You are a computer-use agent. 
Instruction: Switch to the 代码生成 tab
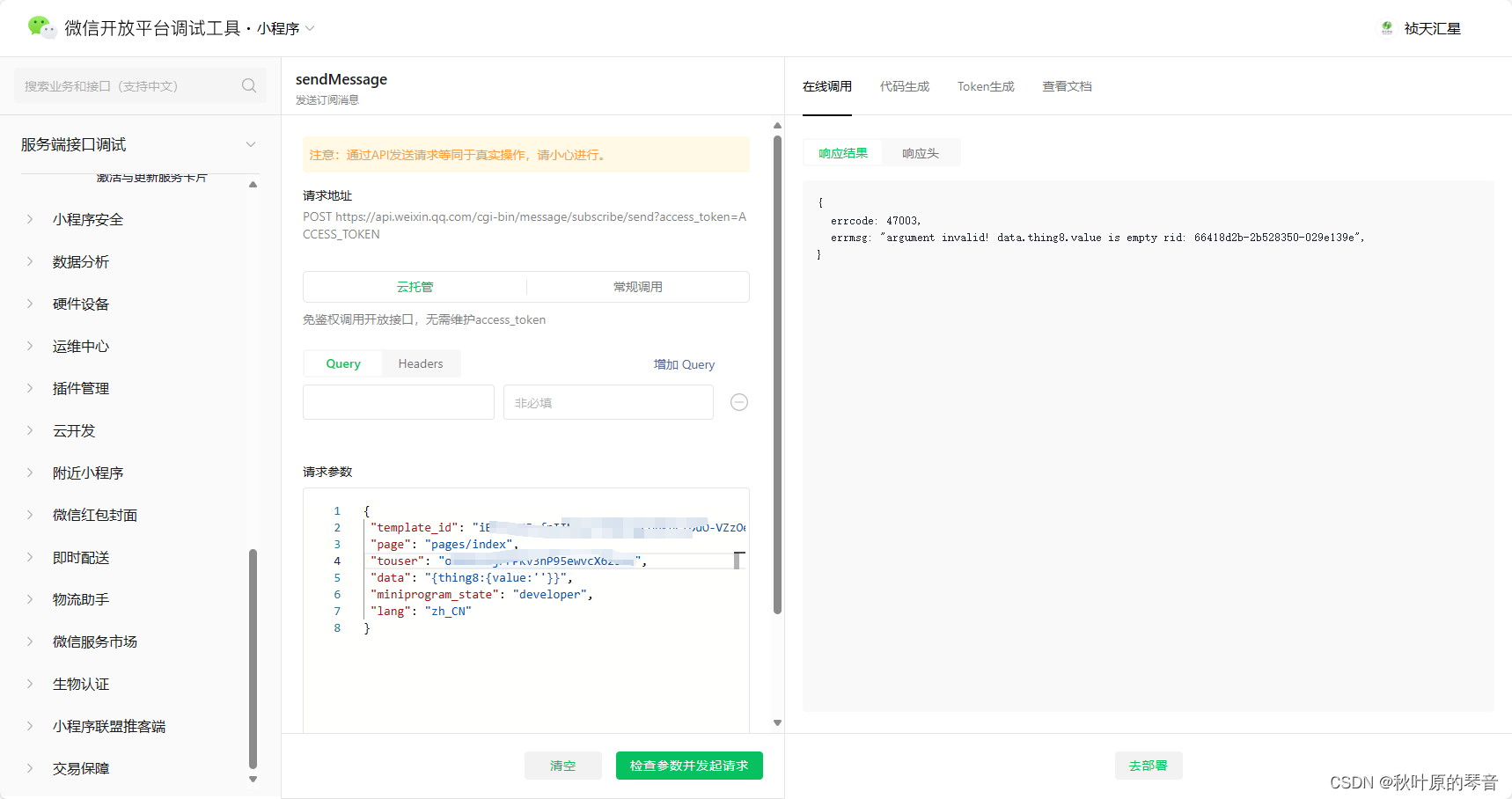tap(905, 86)
